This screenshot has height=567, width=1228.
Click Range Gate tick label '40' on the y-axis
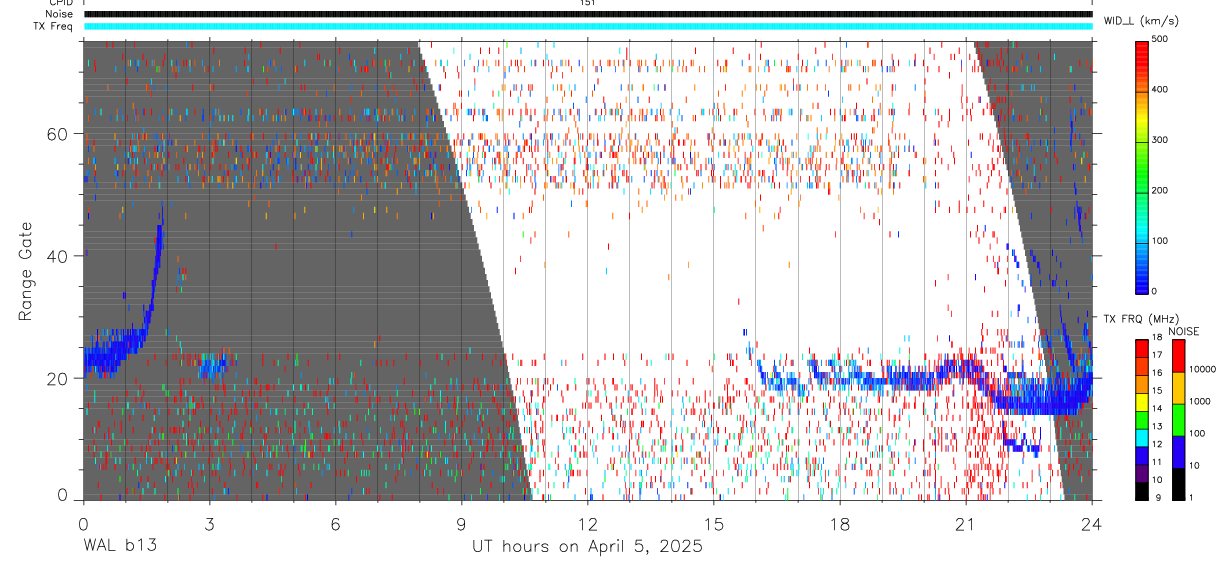click(x=59, y=256)
